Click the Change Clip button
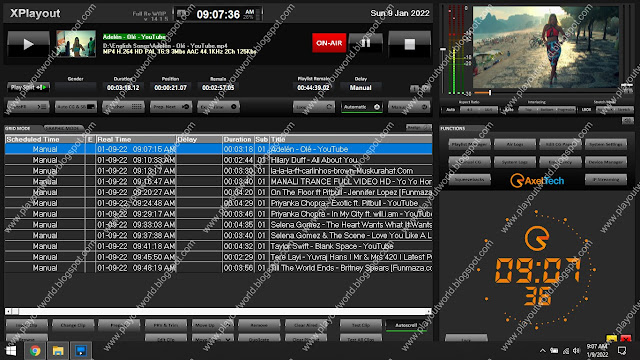Image resolution: width=640 pixels, height=360 pixels. coord(73,325)
